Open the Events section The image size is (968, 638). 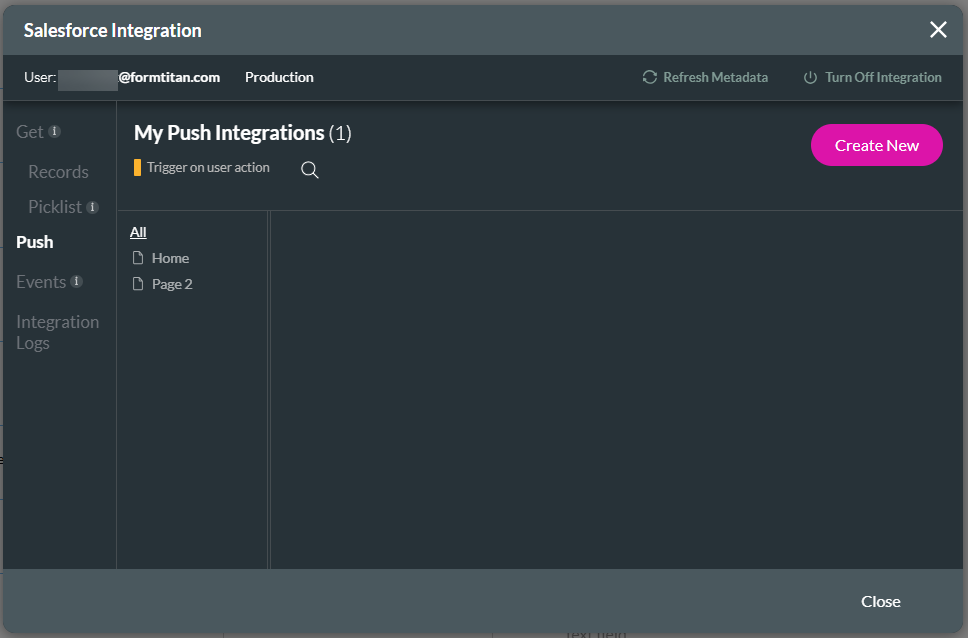coord(41,282)
